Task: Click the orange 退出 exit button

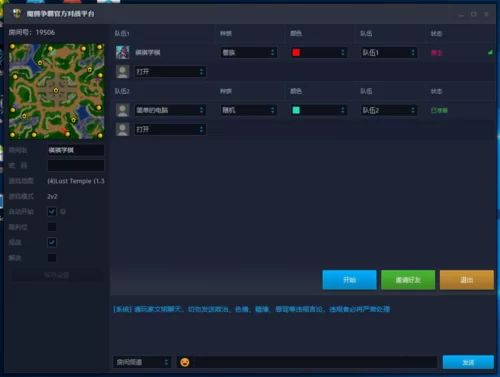Action: [467, 280]
